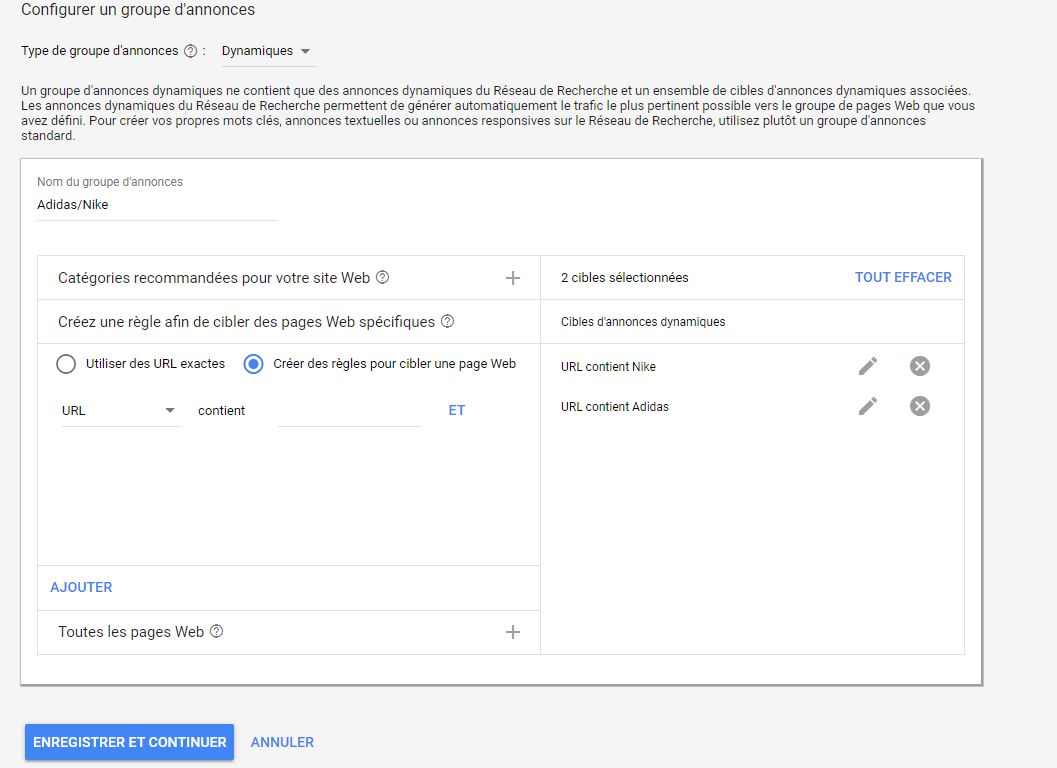Viewport: 1057px width, 768px height.
Task: Edit the 'URL contient Adidas' target
Action: 868,405
